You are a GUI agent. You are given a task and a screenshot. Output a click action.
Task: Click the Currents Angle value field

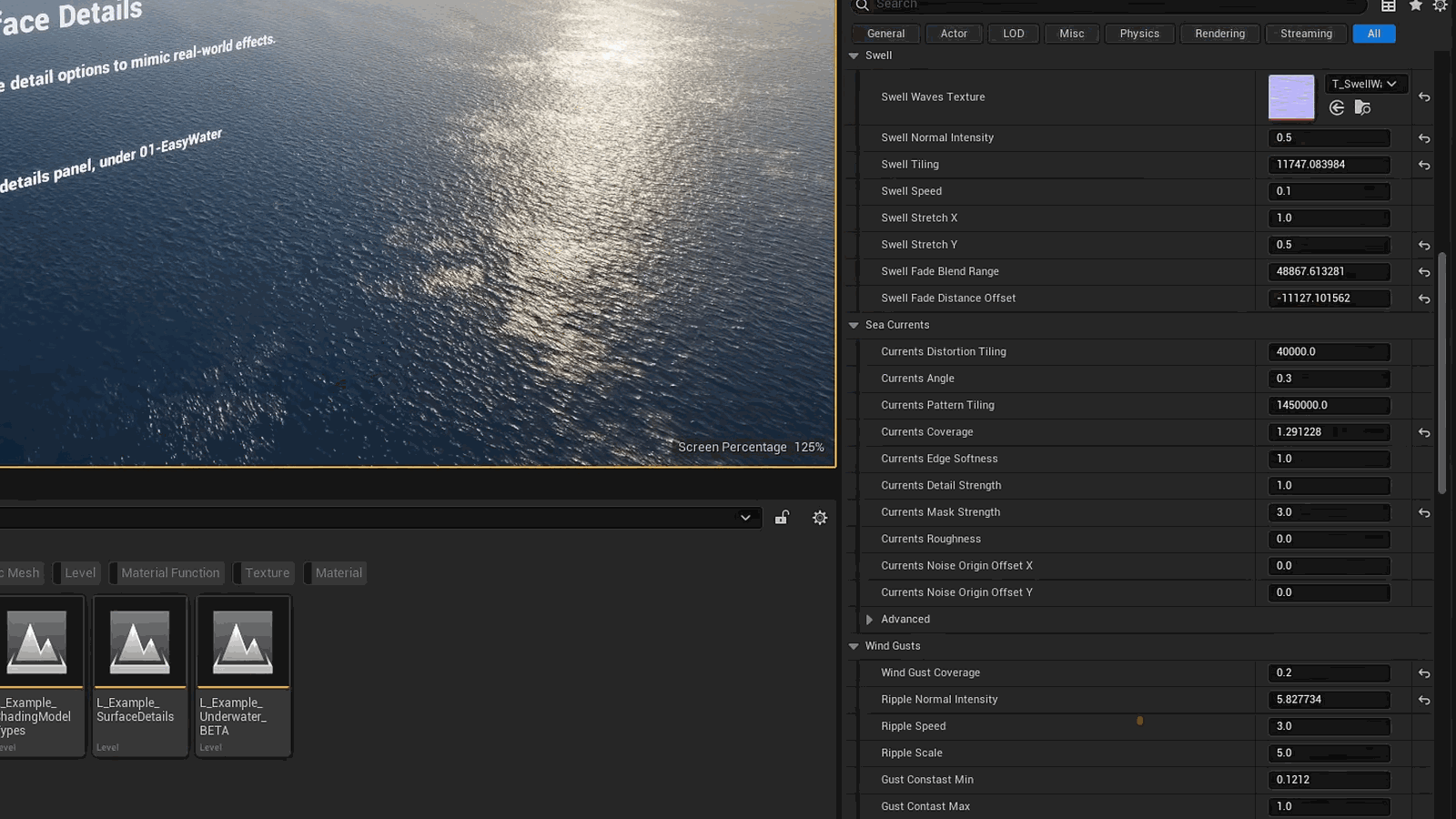(x=1329, y=379)
